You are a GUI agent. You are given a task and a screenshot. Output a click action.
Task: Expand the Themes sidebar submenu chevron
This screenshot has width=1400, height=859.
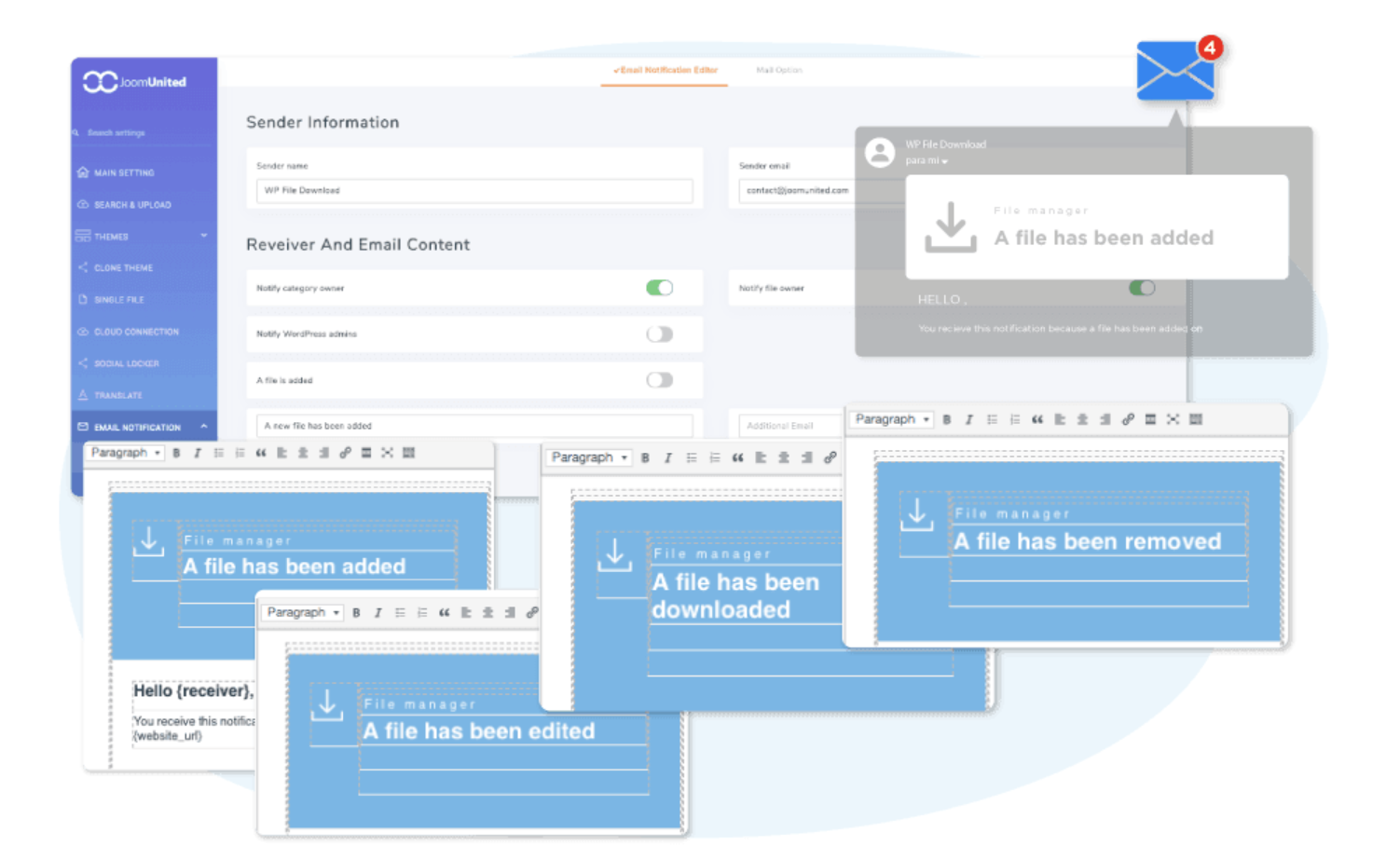tap(204, 236)
